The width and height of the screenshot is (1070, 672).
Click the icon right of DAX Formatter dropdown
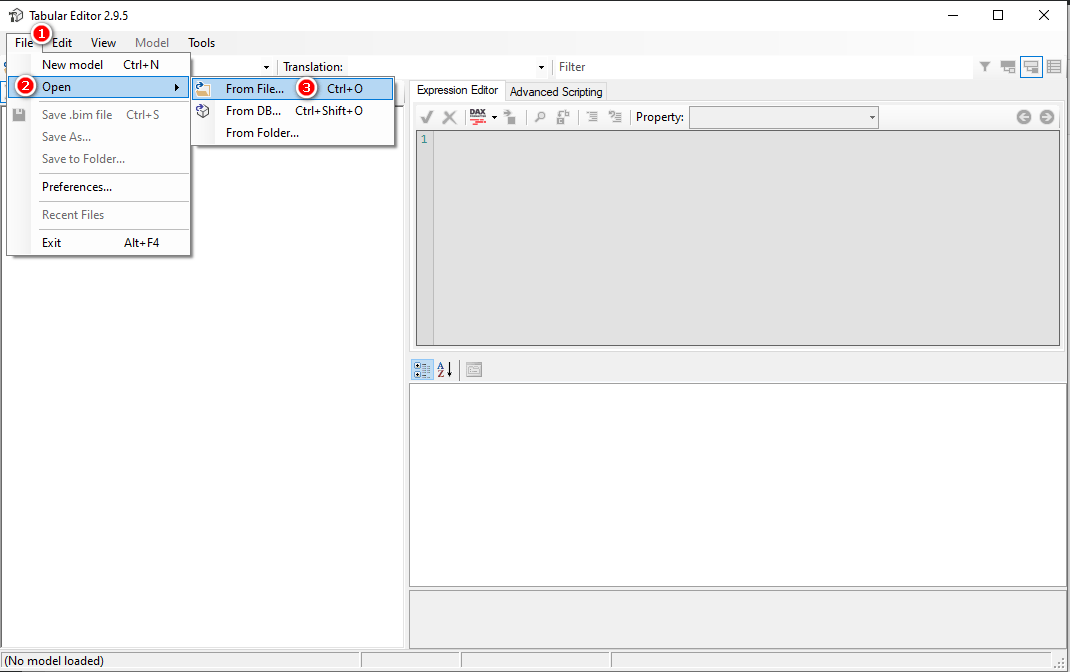tap(510, 117)
